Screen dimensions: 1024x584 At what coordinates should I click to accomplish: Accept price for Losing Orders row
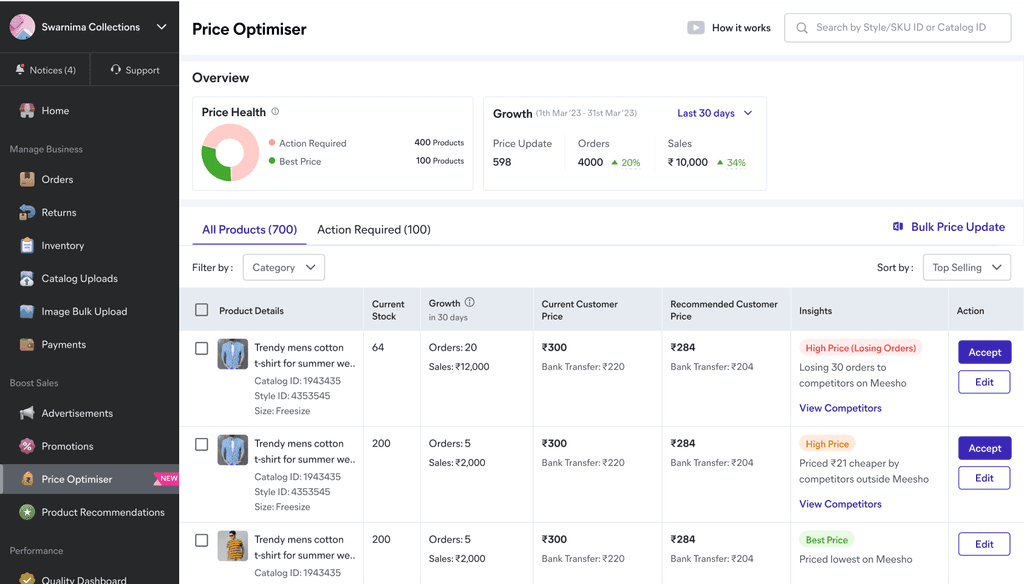pos(985,352)
